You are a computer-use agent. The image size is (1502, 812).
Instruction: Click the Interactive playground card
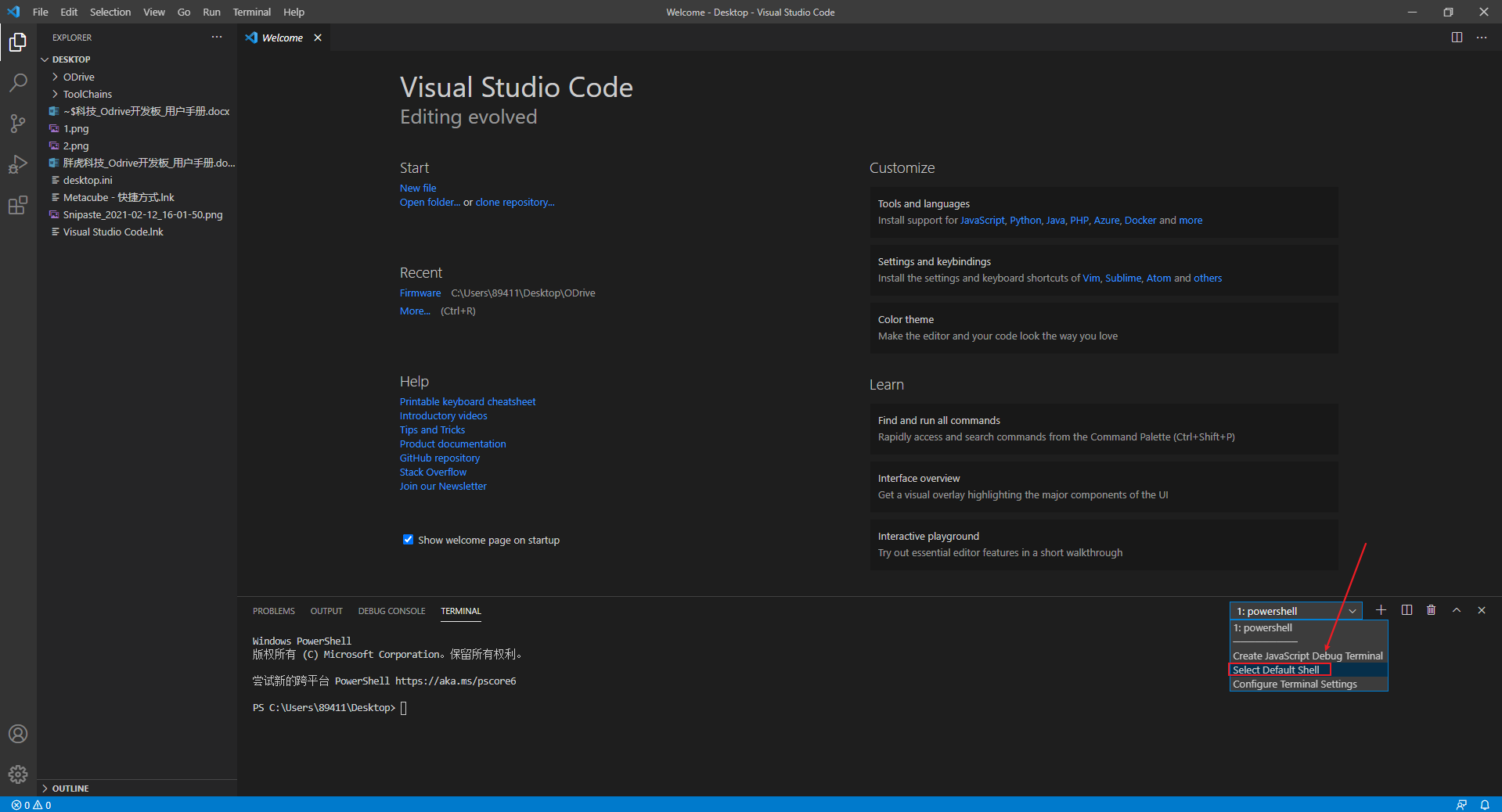1104,544
